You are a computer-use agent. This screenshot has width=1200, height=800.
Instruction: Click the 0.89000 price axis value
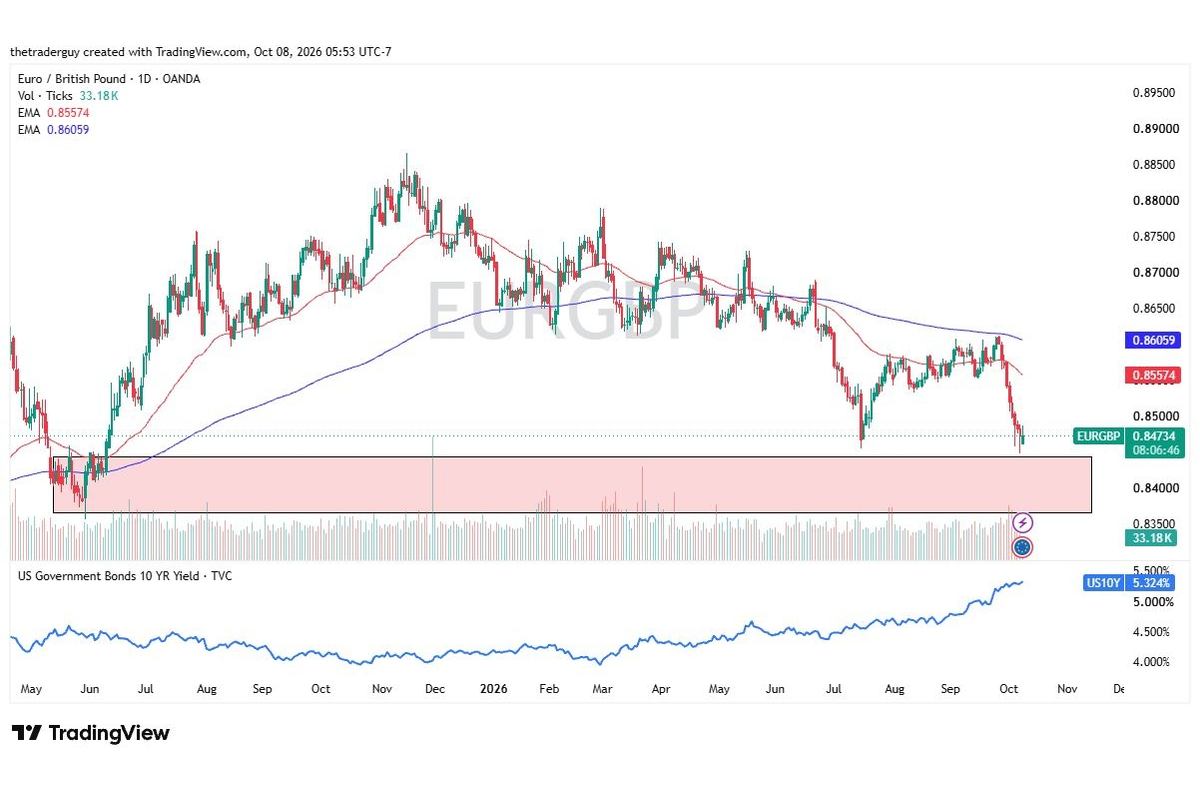[1154, 129]
